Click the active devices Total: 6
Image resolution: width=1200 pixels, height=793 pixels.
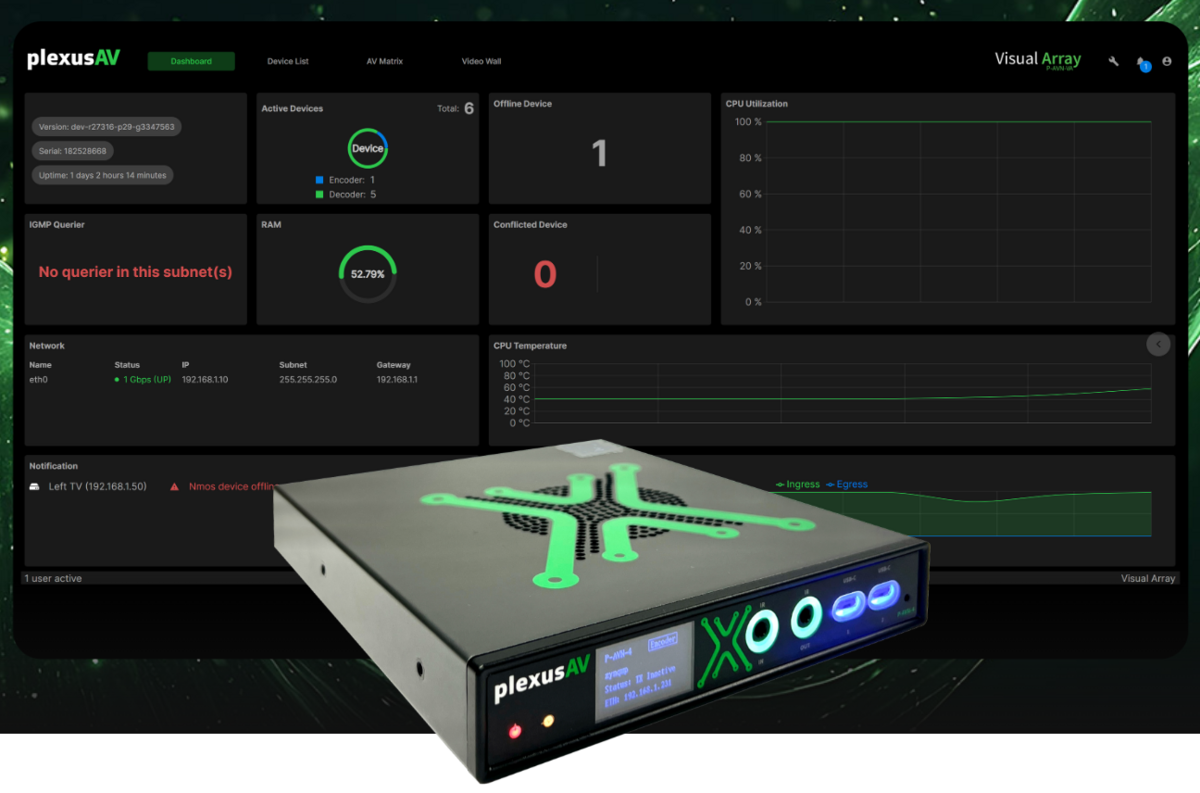[x=456, y=108]
